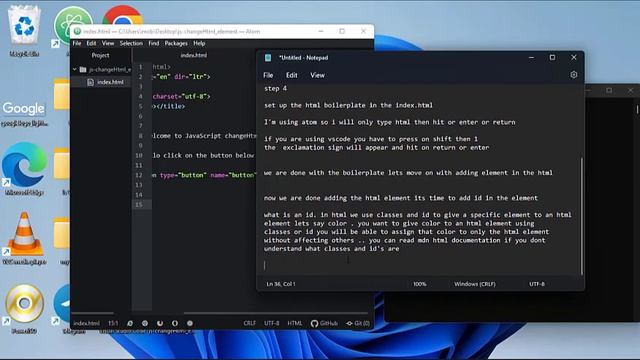Click line number 15 in Atom gutter

click(139, 204)
